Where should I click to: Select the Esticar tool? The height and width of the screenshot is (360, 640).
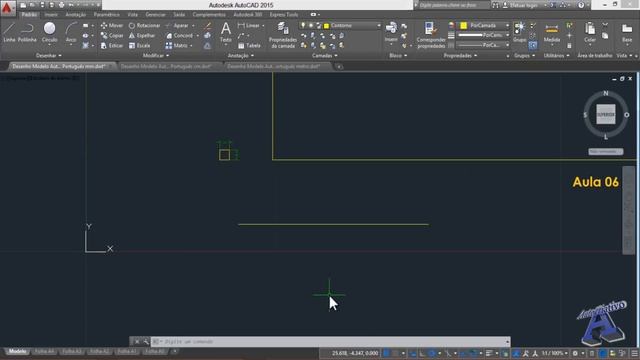coord(112,46)
